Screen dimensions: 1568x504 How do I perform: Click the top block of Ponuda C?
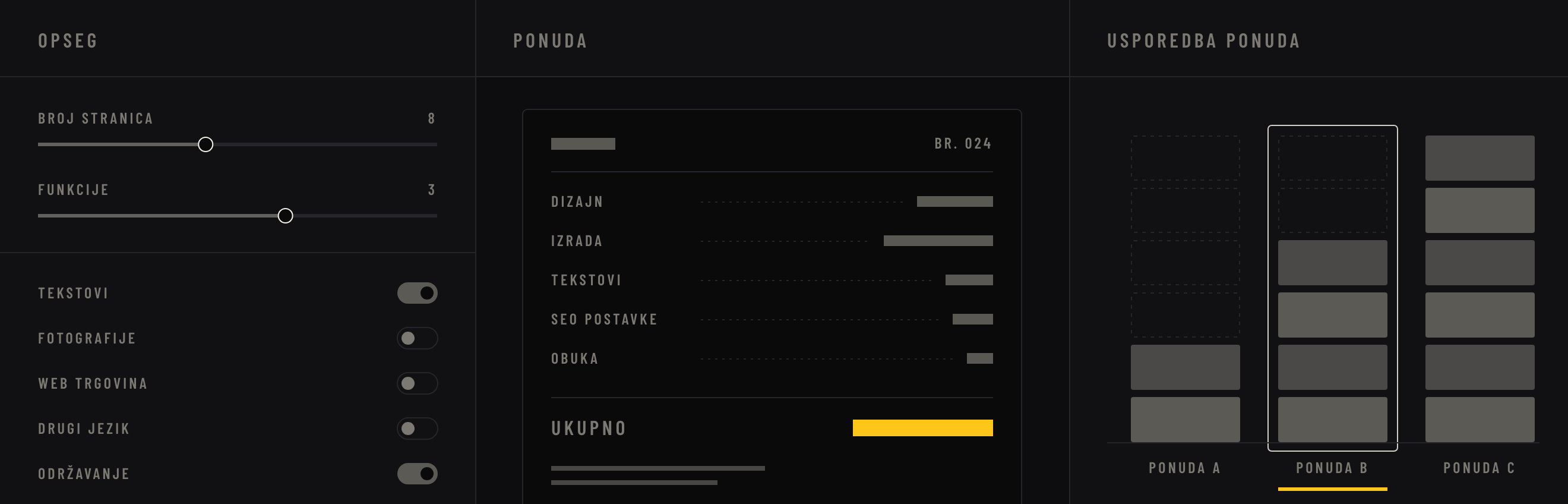1480,158
